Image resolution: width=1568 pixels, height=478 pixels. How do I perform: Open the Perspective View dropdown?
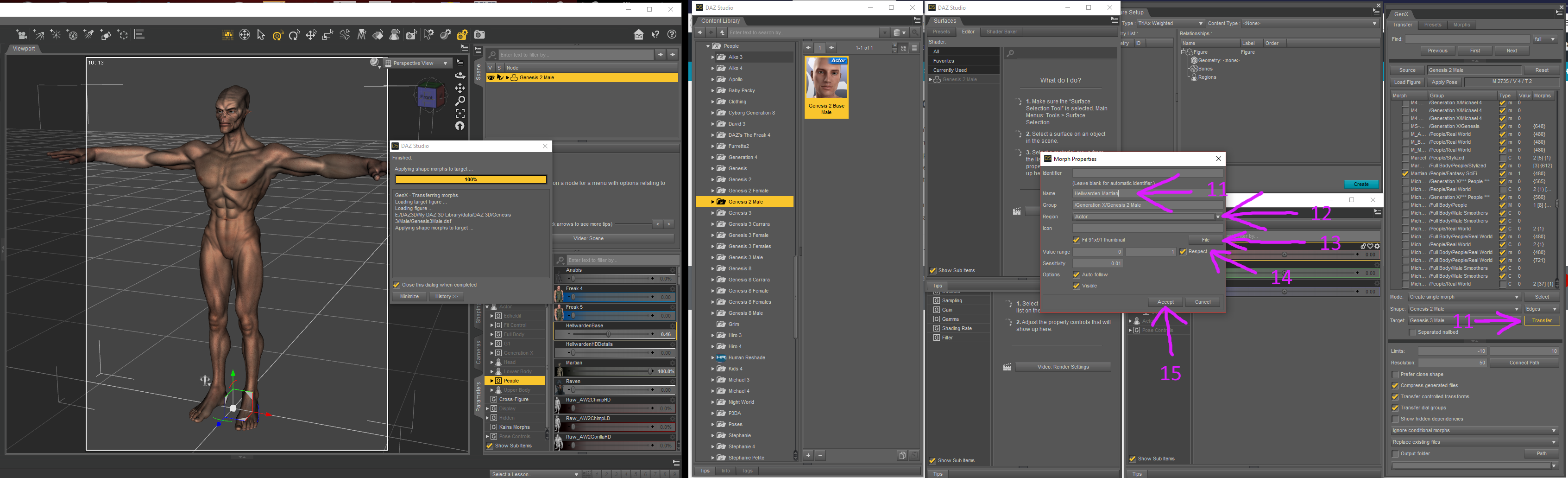tap(417, 63)
